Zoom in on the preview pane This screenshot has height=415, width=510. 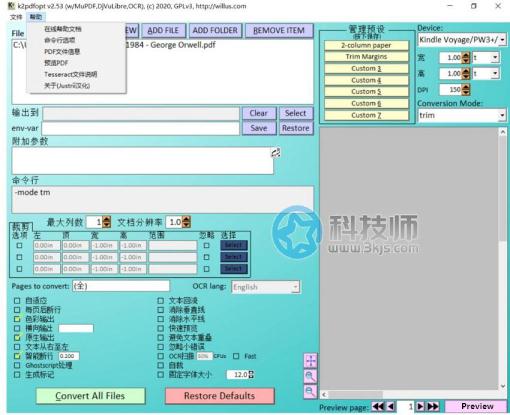click(310, 376)
